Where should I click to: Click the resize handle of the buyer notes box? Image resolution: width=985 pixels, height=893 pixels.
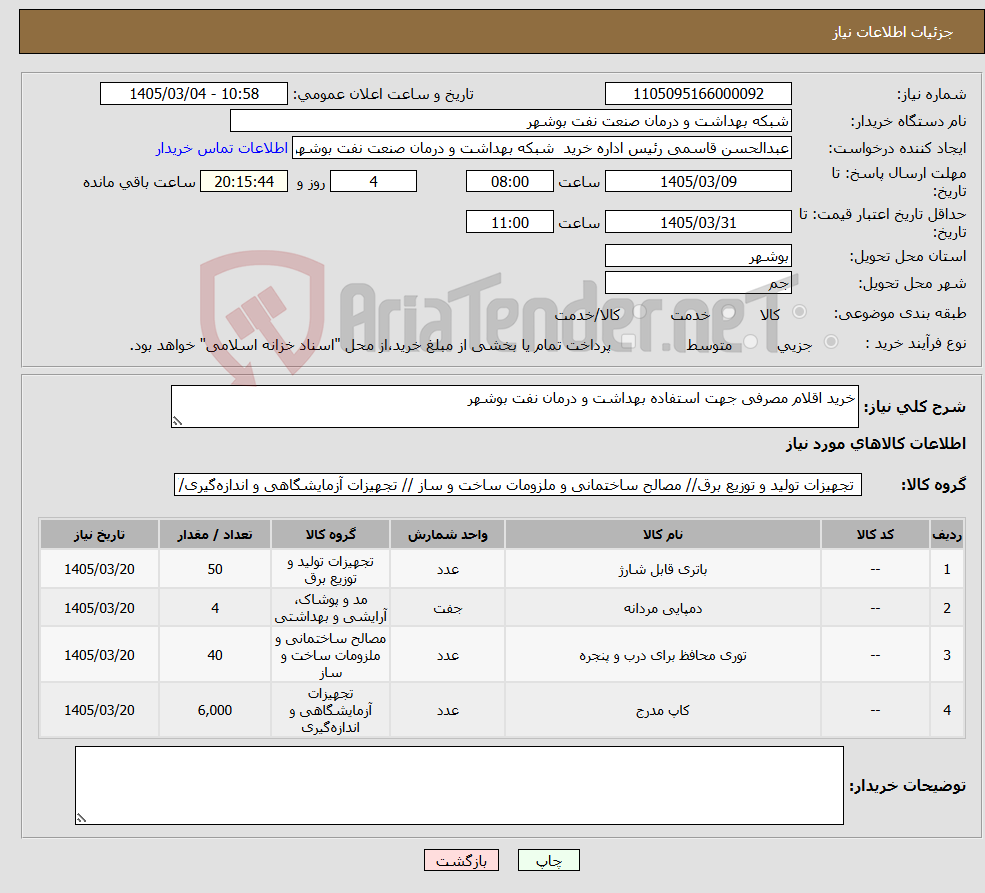coord(81,818)
